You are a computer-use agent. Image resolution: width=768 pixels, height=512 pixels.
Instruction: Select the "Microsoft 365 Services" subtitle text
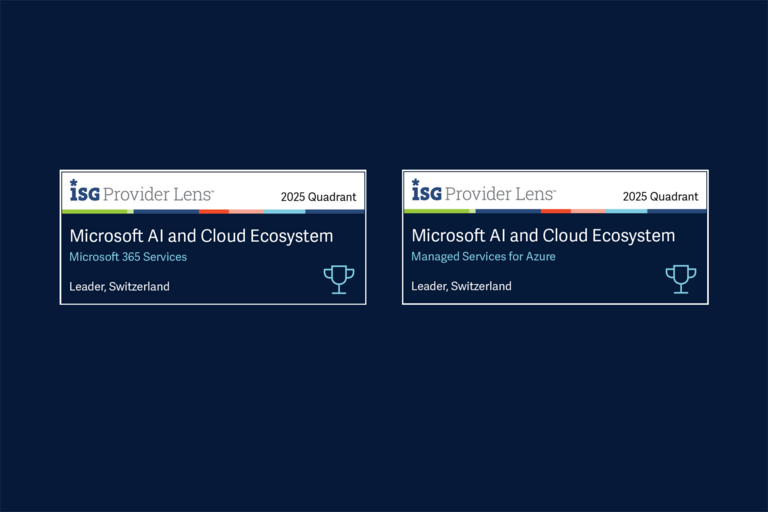click(127, 257)
